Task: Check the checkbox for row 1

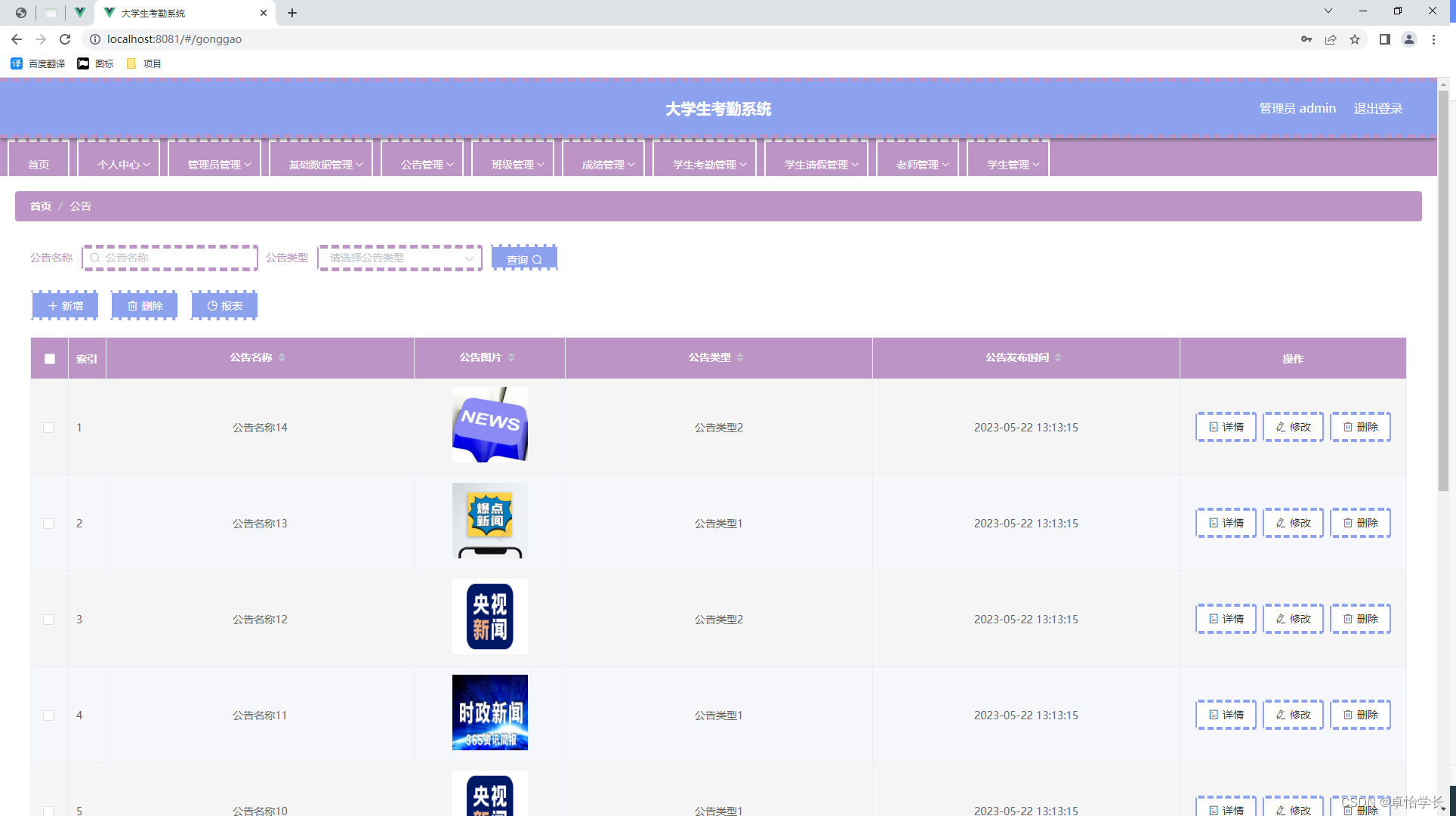Action: [48, 428]
